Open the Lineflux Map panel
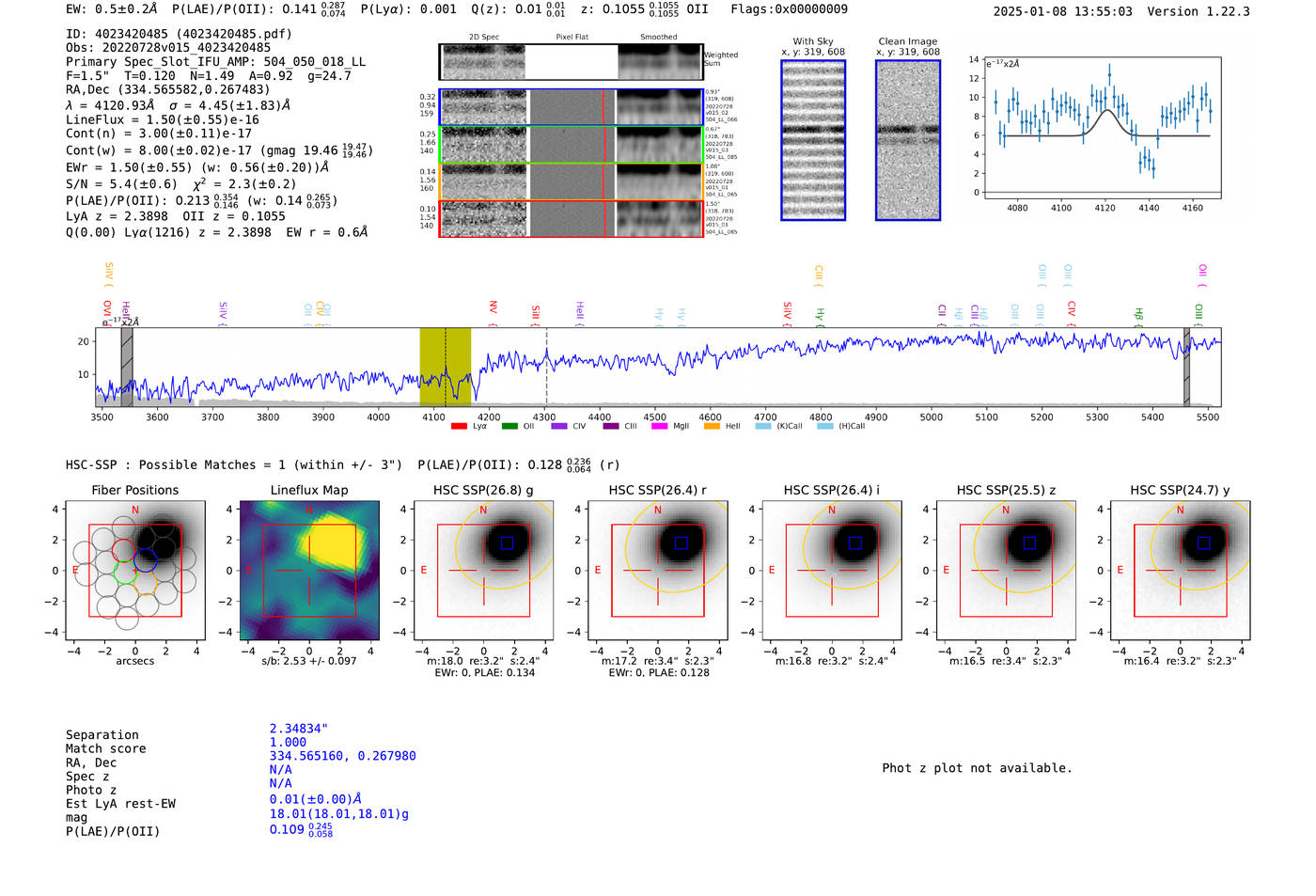 point(309,571)
